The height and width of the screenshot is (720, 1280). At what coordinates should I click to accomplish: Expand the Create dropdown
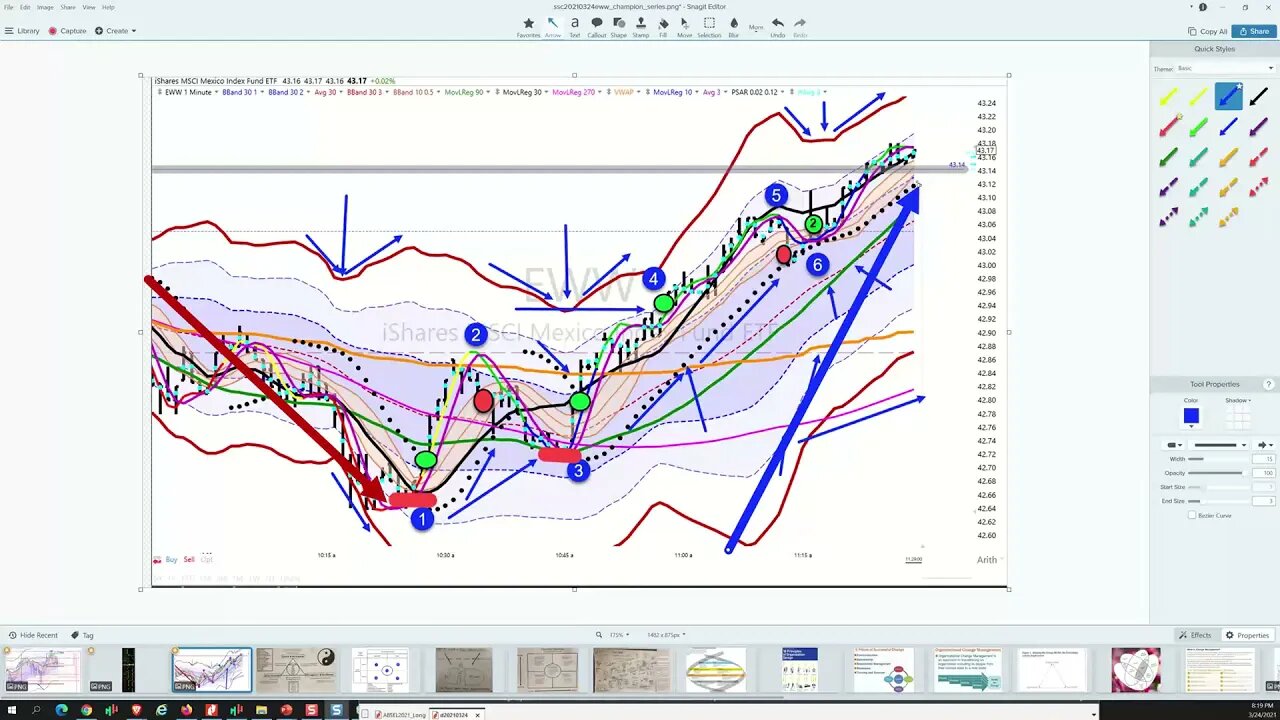[116, 31]
